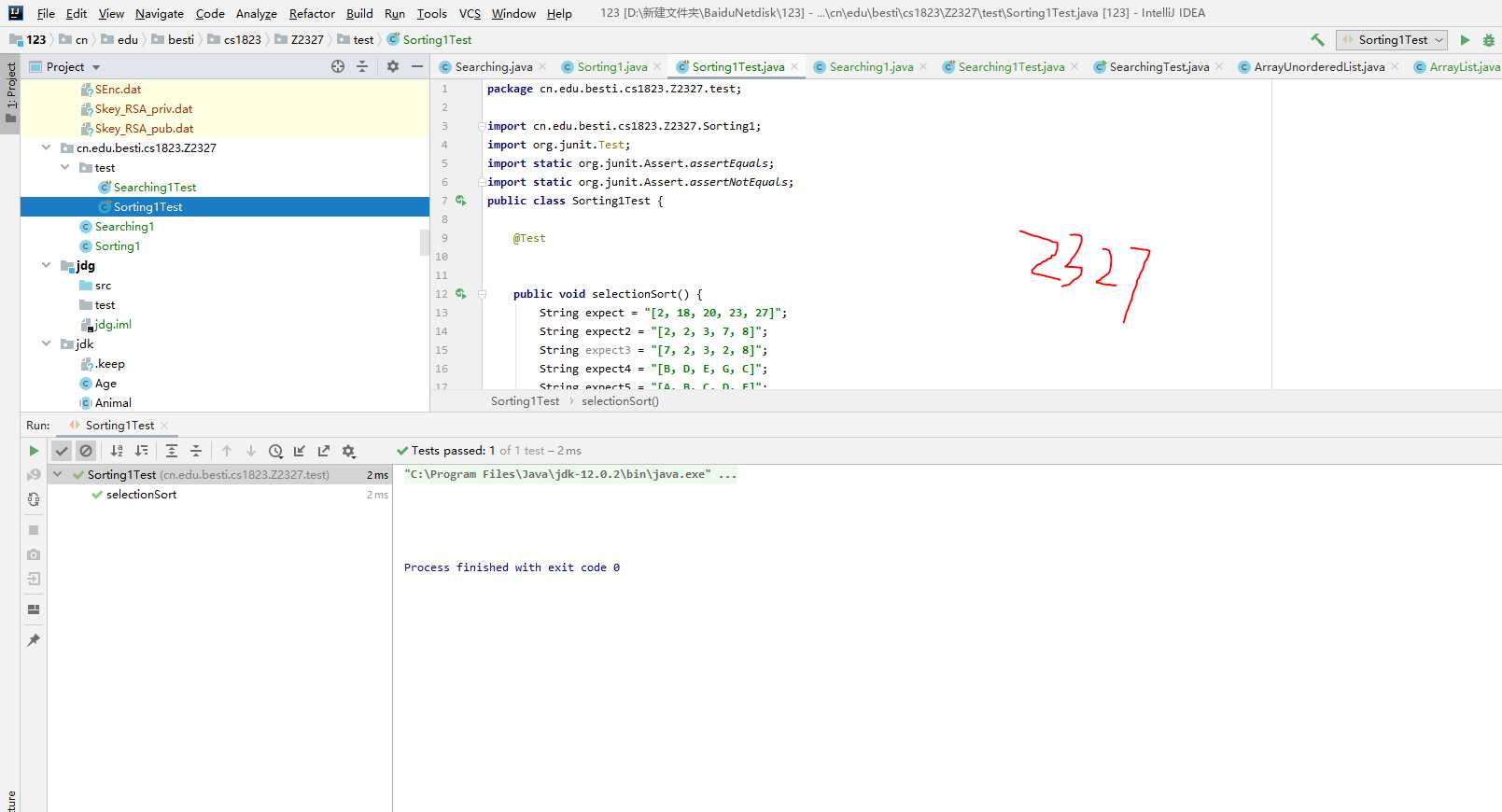Collapse the Sorting1Test result tree node
This screenshot has height=812, width=1502.
(x=58, y=474)
